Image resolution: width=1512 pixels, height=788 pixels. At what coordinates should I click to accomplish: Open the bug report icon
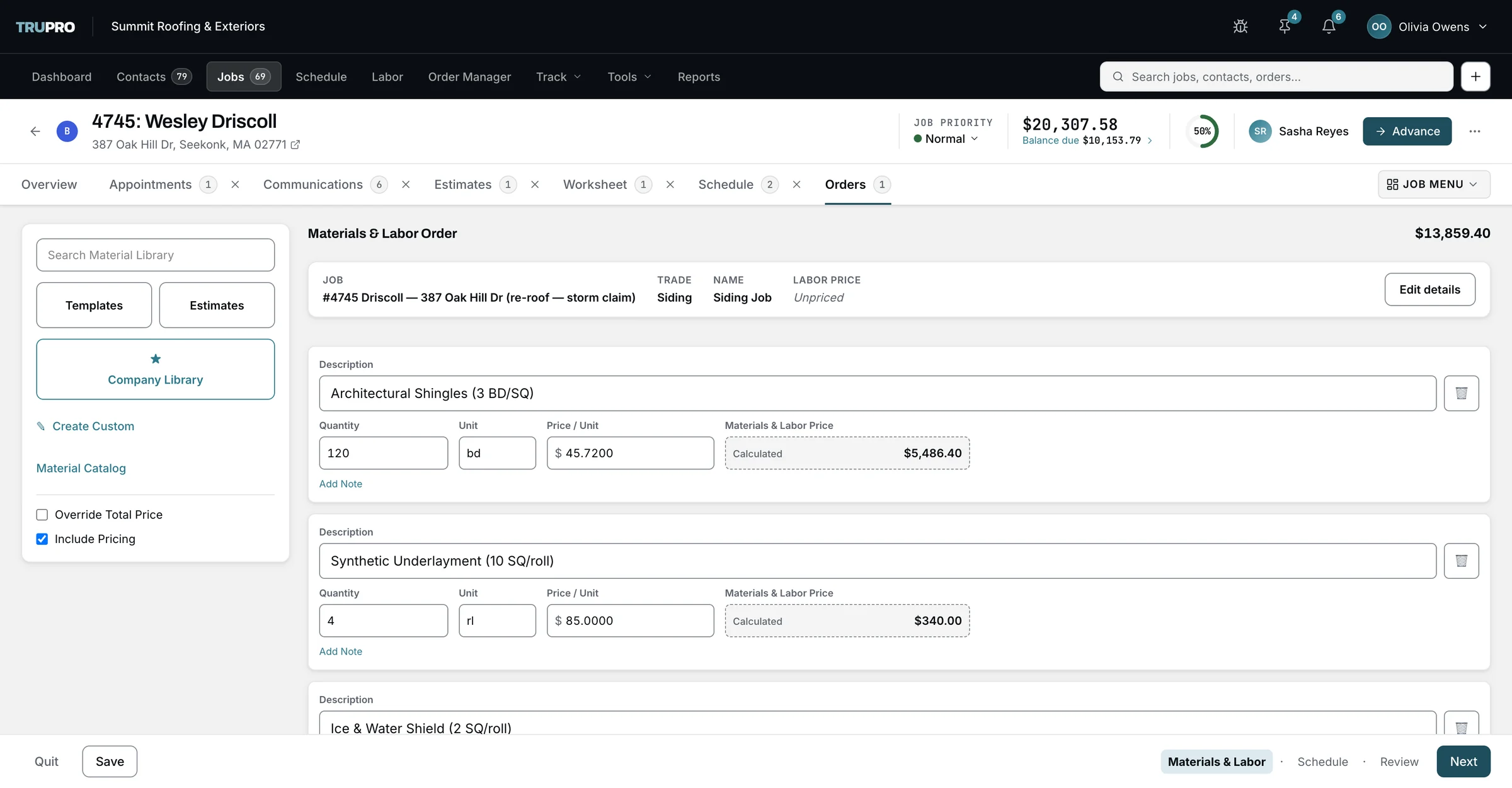click(1240, 26)
